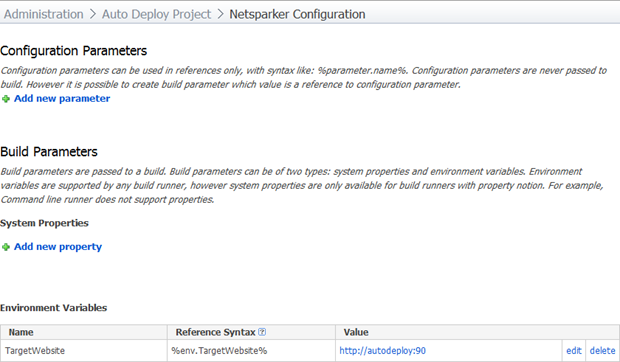Select the TargetWebsite name cell
620x362 pixels.
point(84,351)
